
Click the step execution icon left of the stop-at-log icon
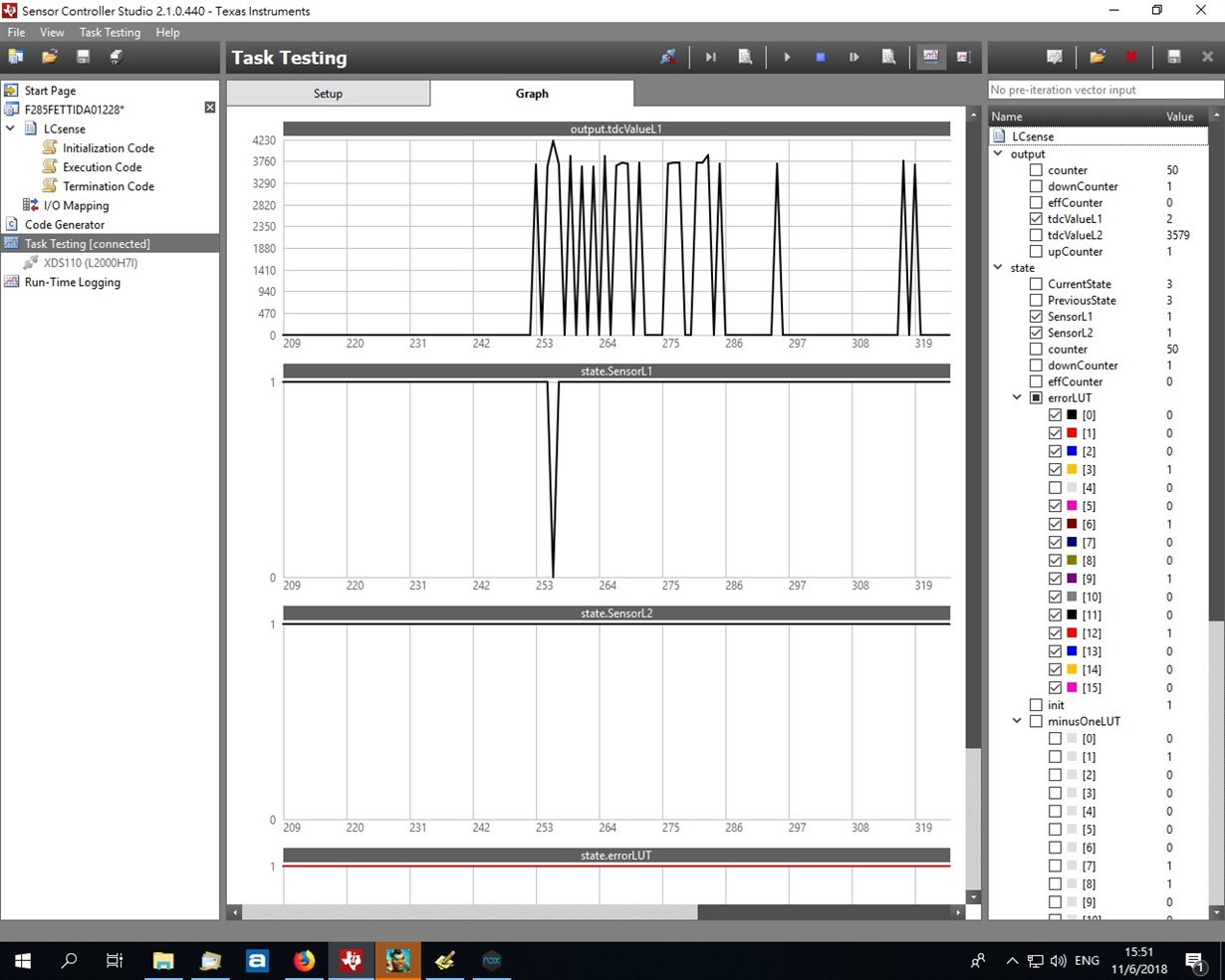pyautogui.click(x=854, y=57)
